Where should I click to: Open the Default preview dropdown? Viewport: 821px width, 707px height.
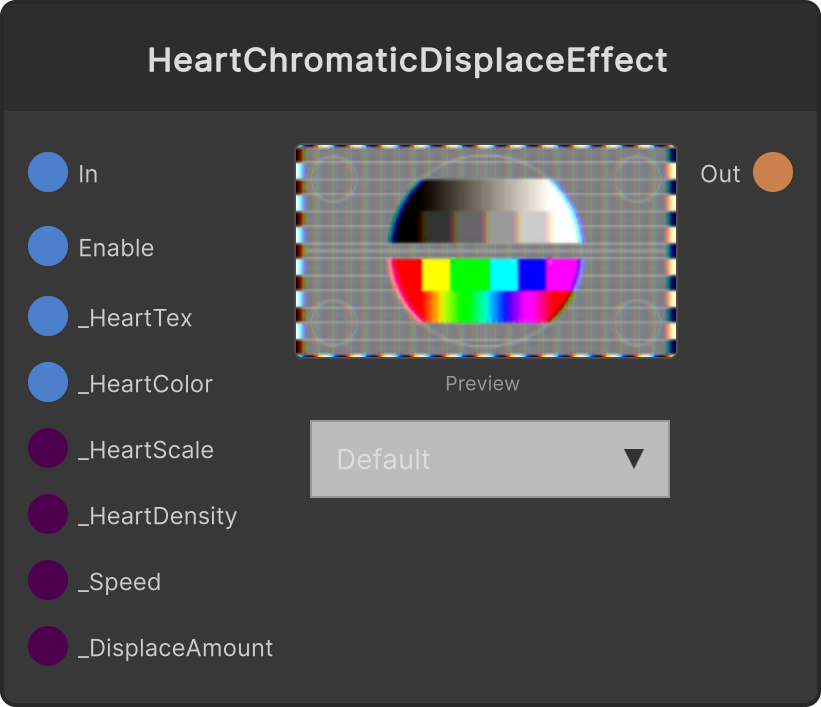490,459
